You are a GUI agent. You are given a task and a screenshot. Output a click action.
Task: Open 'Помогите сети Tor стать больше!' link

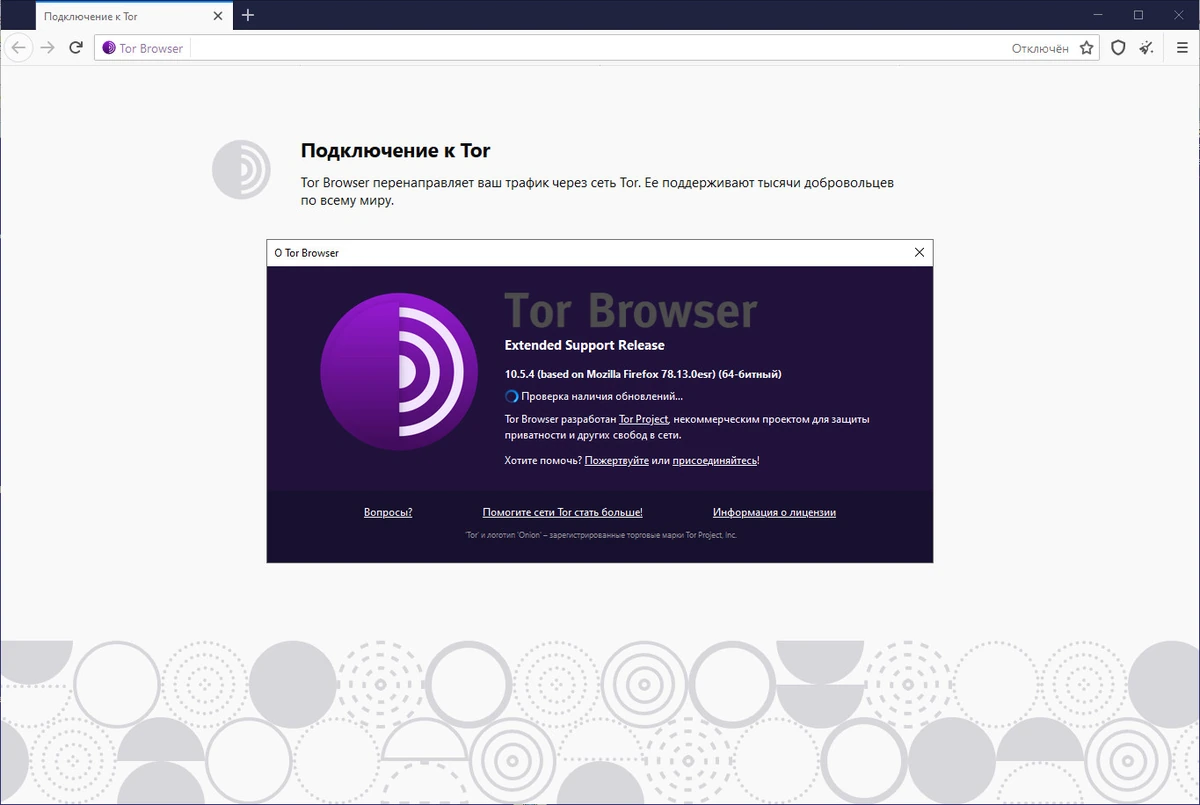click(x=562, y=512)
